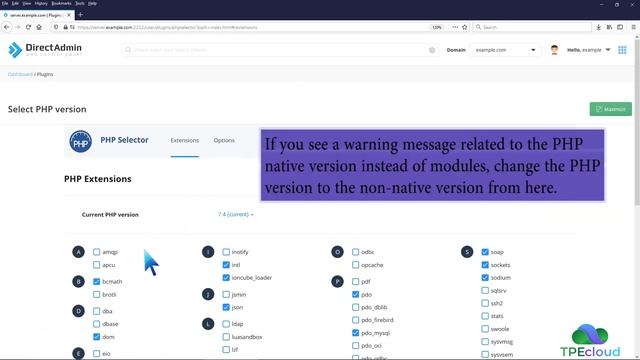640x360 pixels.
Task: Open the Domain example.com dropdown
Action: 505,50
